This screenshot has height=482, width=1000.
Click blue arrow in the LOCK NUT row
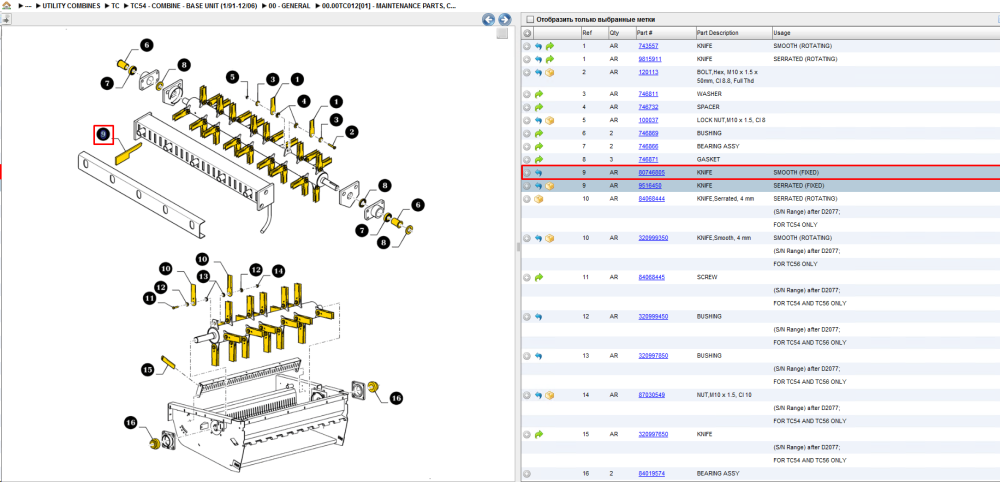[x=538, y=120]
